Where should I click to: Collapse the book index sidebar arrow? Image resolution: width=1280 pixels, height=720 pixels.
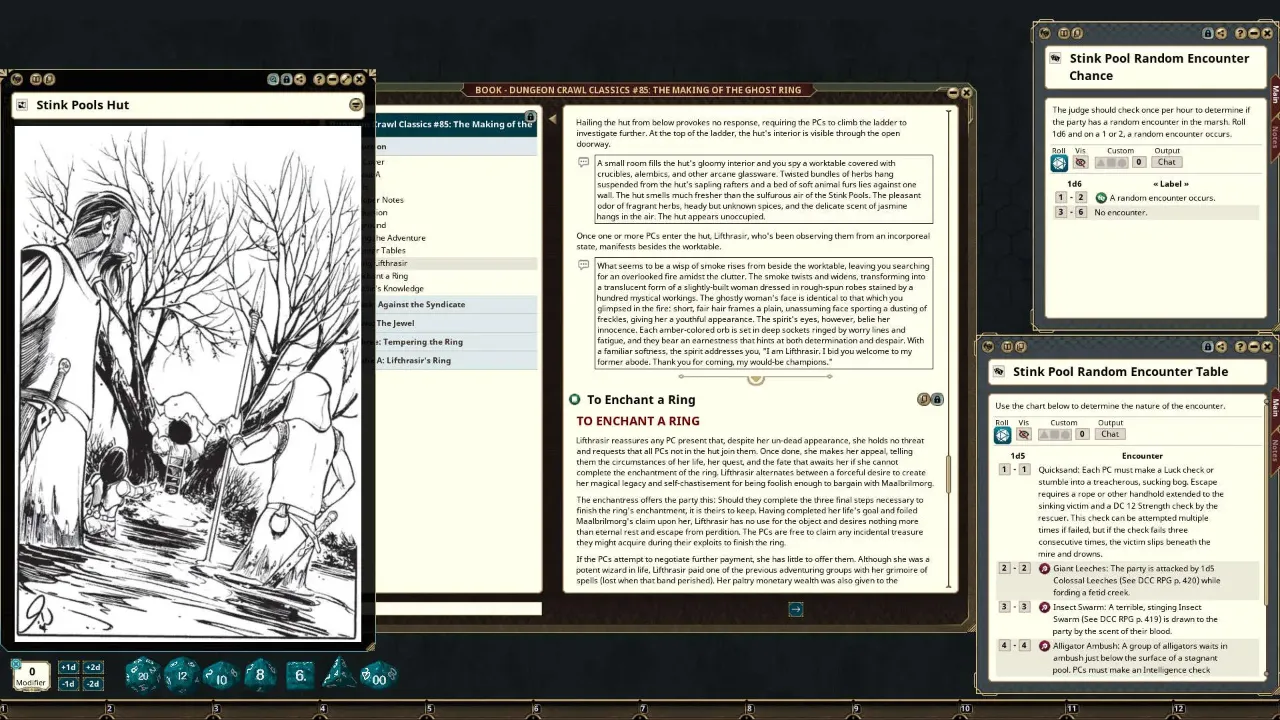point(551,119)
